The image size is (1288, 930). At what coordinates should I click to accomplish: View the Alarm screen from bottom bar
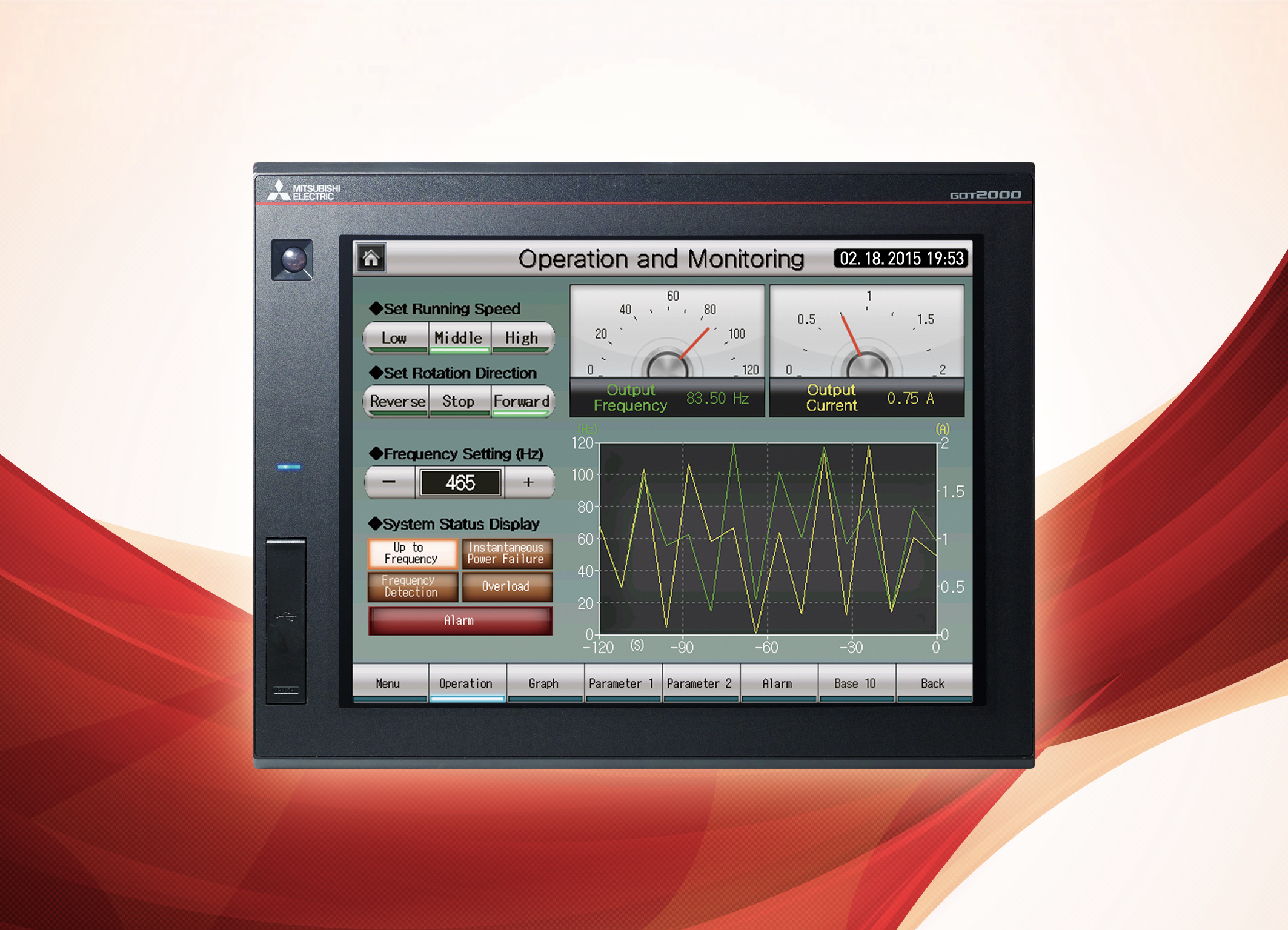tap(778, 683)
